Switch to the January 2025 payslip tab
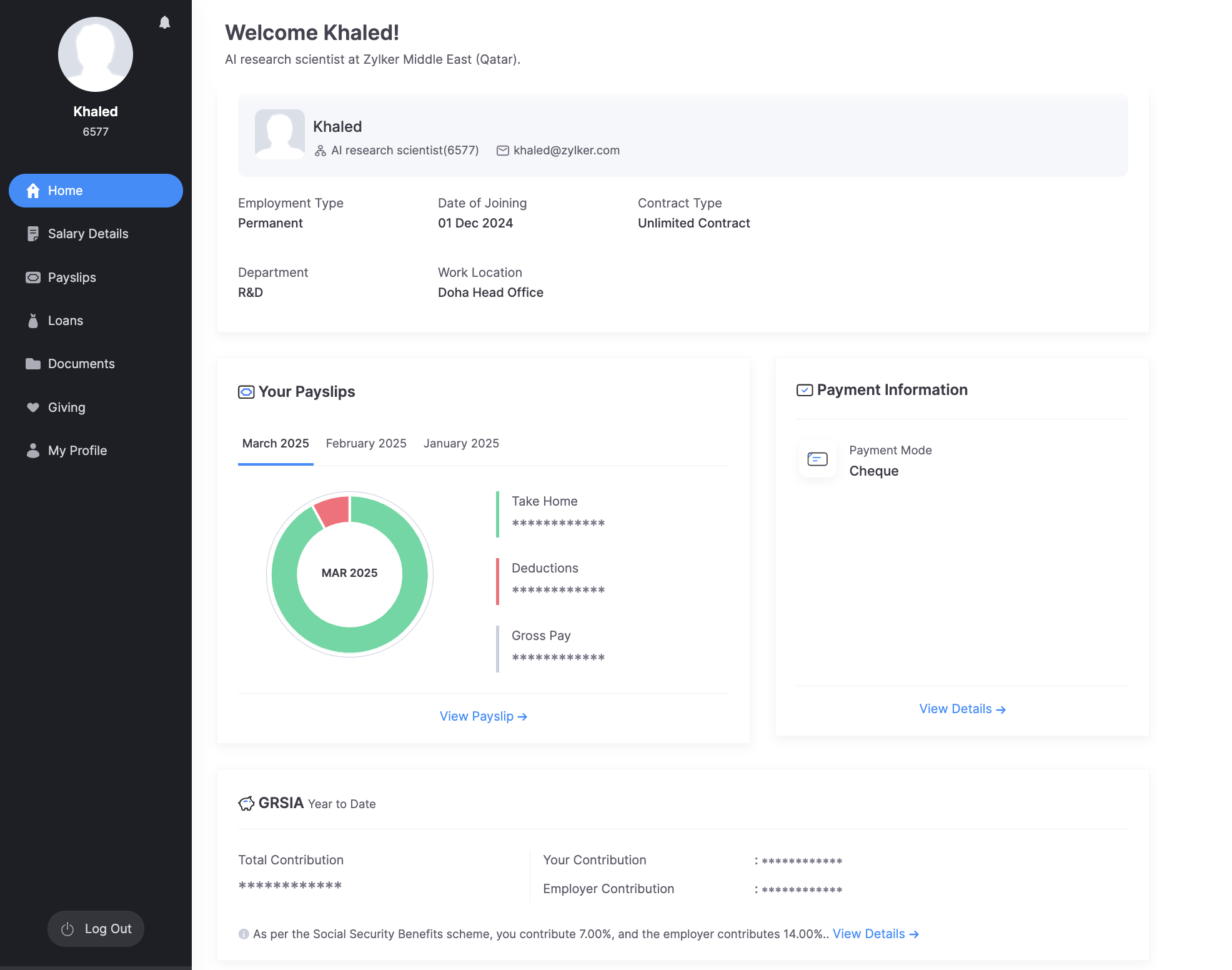Image resolution: width=1232 pixels, height=970 pixels. pos(461,443)
